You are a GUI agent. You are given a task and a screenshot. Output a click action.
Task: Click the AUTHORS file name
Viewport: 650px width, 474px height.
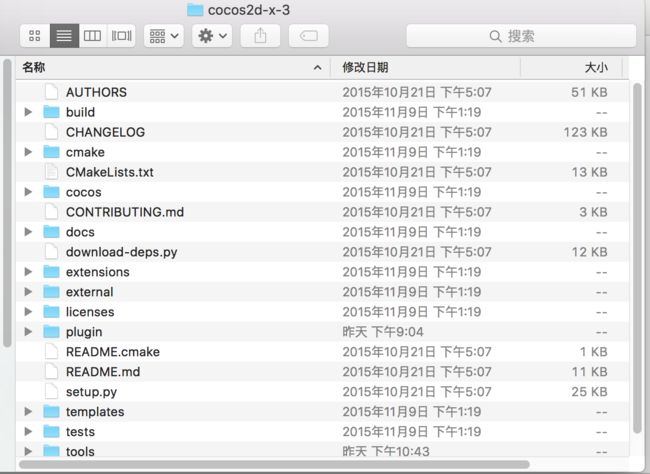[x=96, y=92]
